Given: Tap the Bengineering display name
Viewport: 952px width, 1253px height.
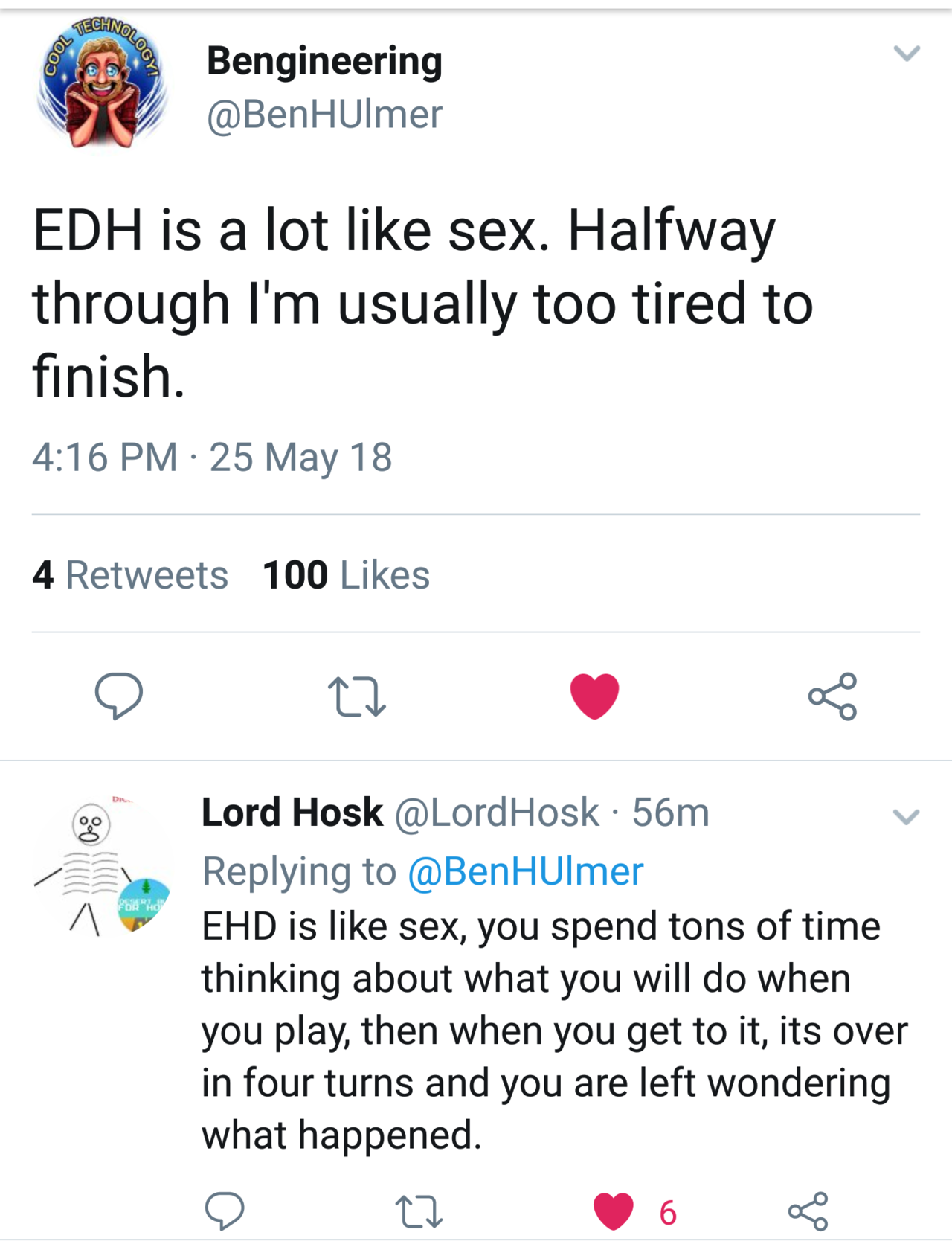Looking at the screenshot, I should 324,60.
